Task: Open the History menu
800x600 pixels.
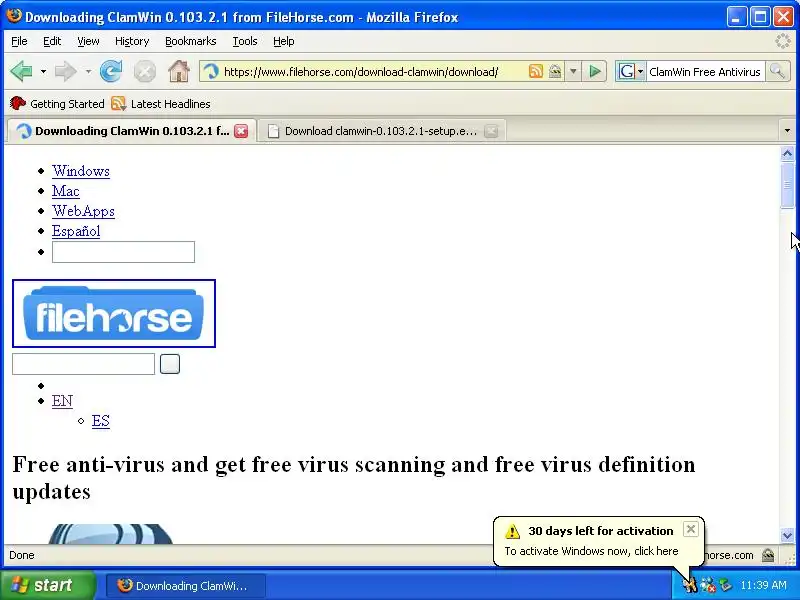Action: tap(132, 41)
